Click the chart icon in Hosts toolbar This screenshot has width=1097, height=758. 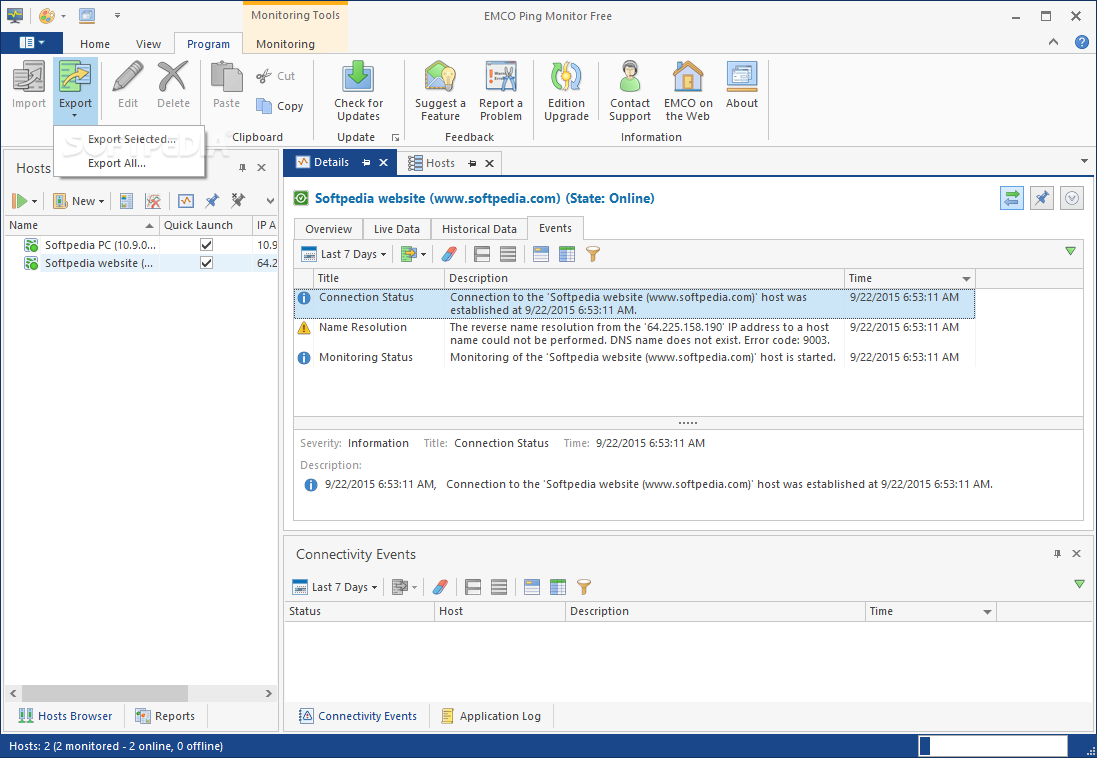(185, 201)
